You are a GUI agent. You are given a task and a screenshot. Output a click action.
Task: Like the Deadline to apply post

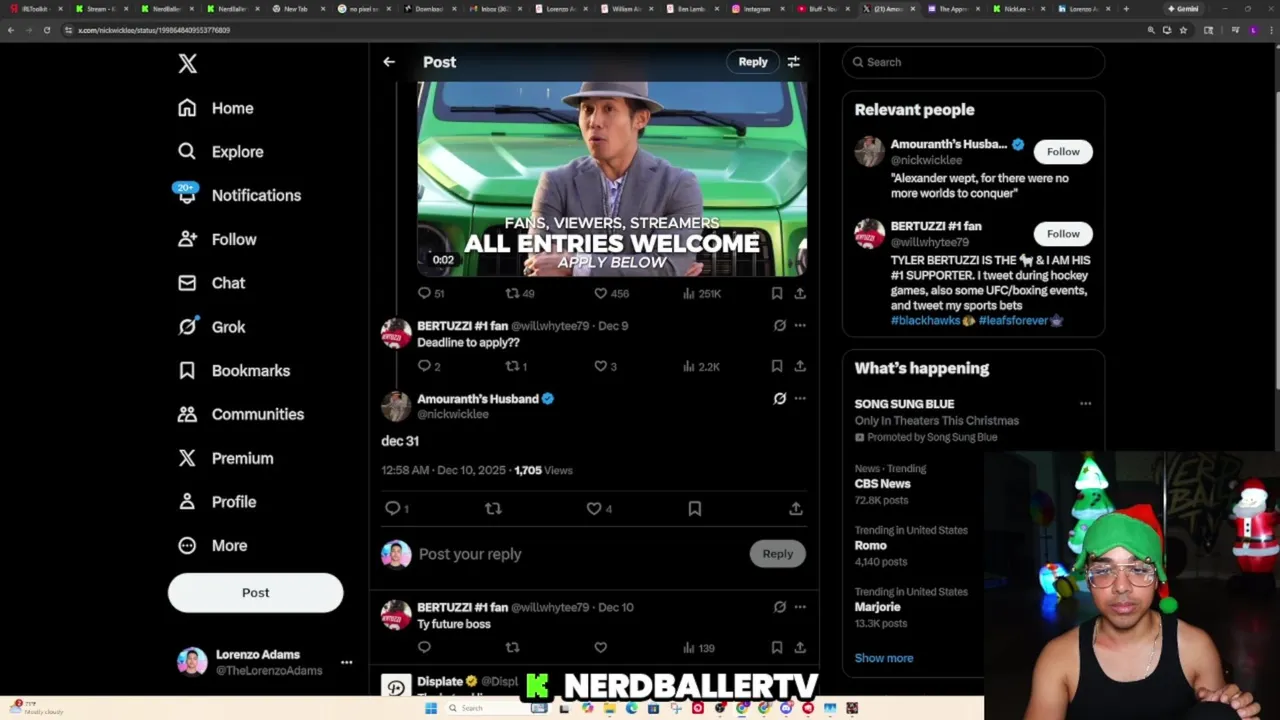[605, 366]
